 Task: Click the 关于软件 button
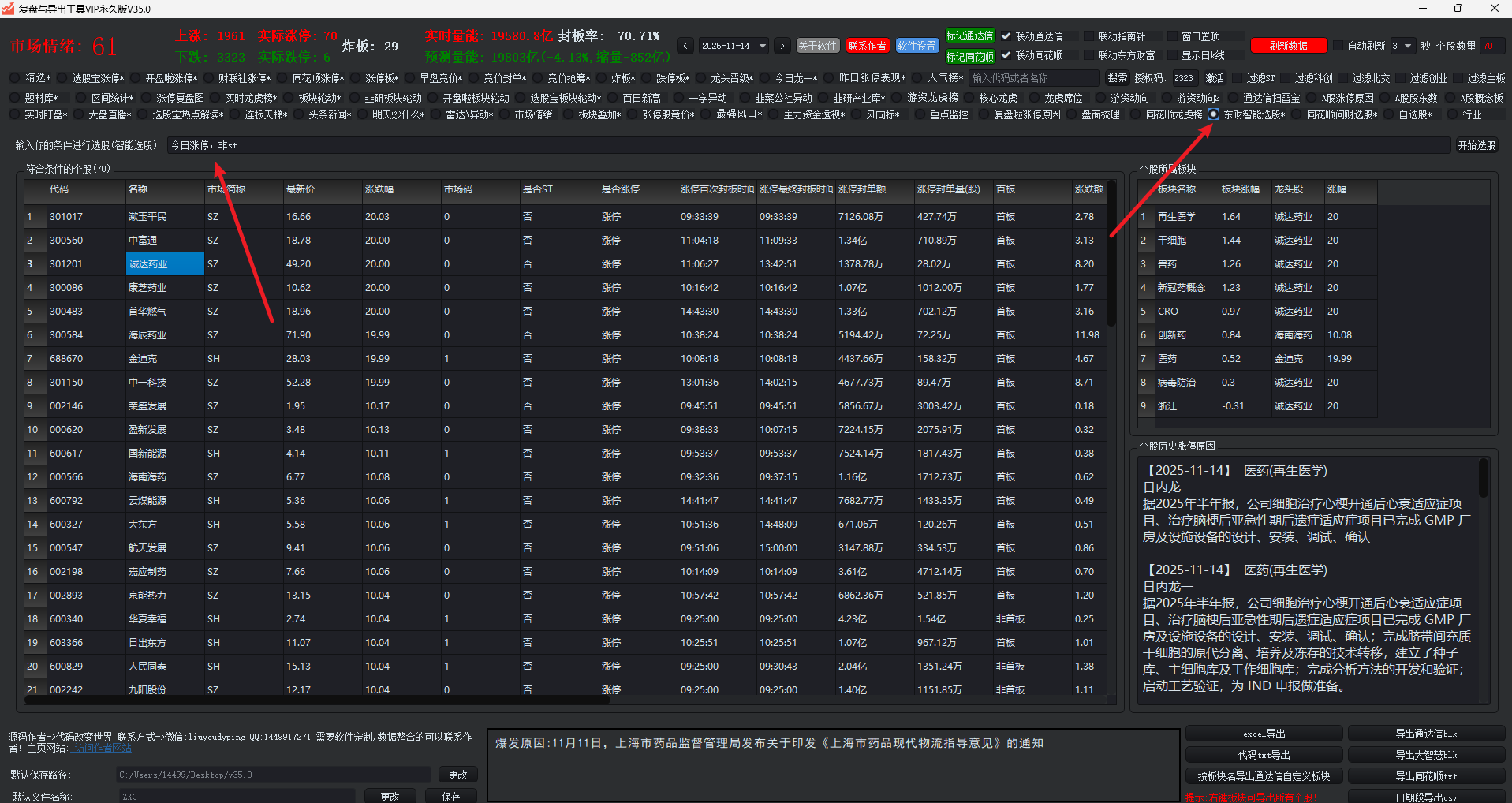coord(817,46)
